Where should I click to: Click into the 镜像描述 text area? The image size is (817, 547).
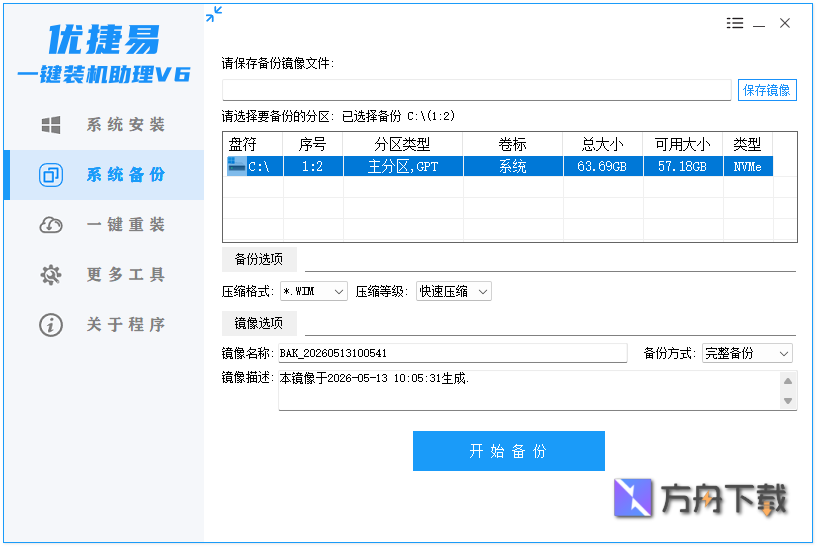(529, 390)
